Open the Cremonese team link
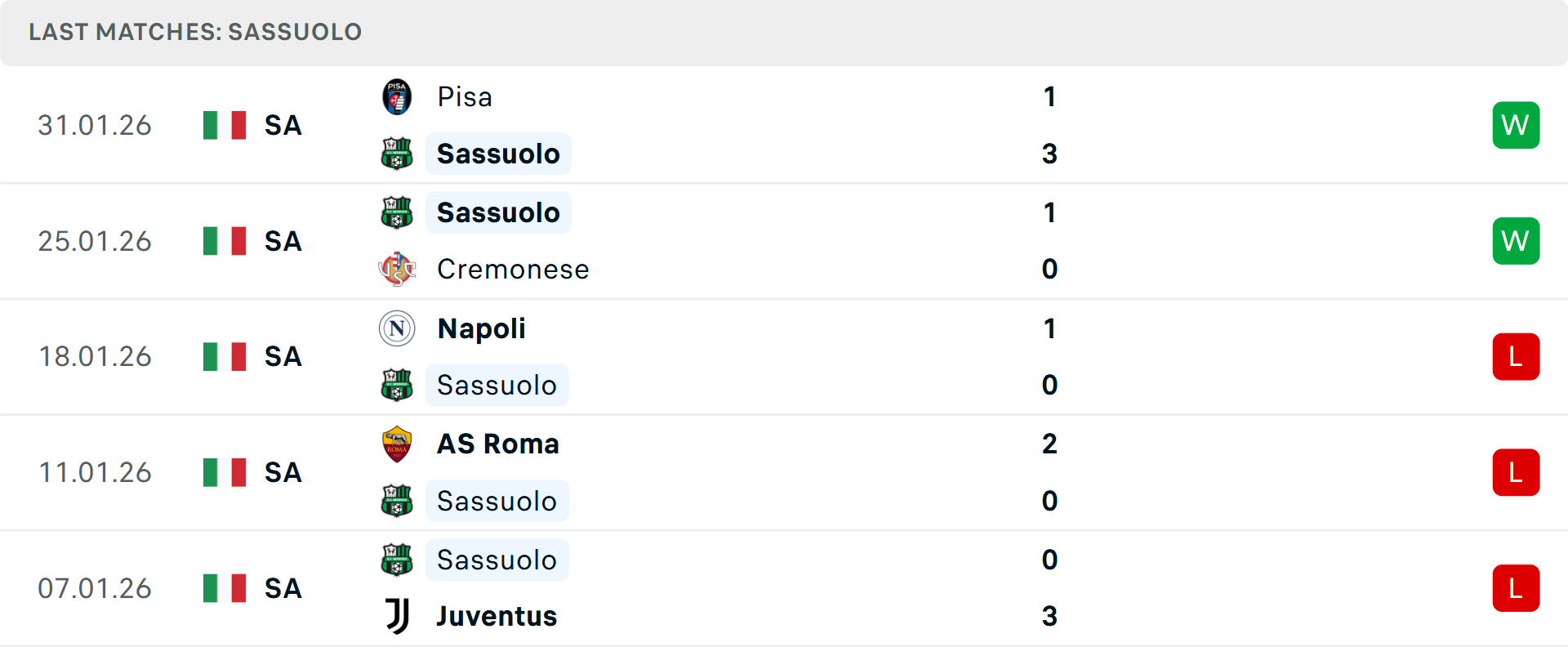 513,269
